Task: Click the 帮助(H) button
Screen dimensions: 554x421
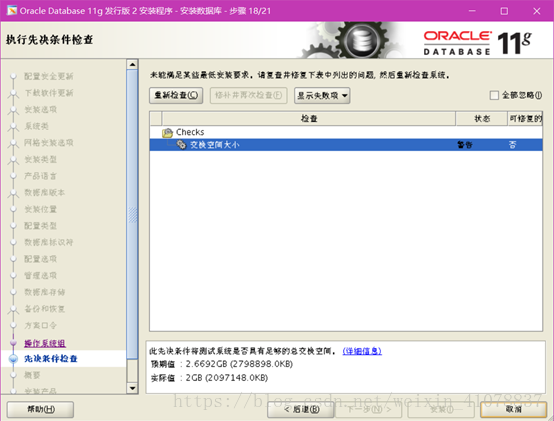Action: click(x=40, y=409)
